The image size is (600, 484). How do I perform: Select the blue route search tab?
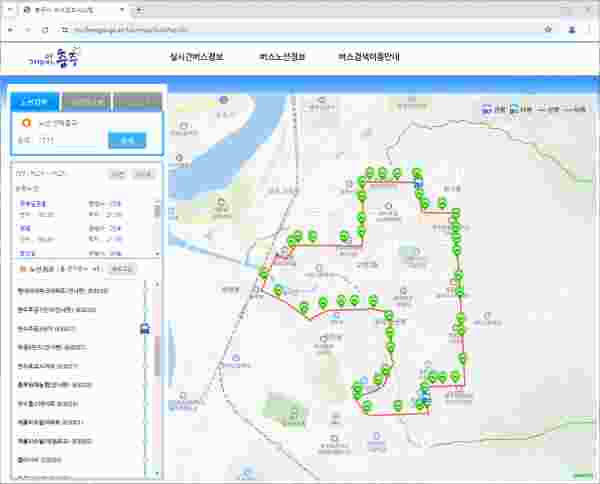click(x=34, y=101)
